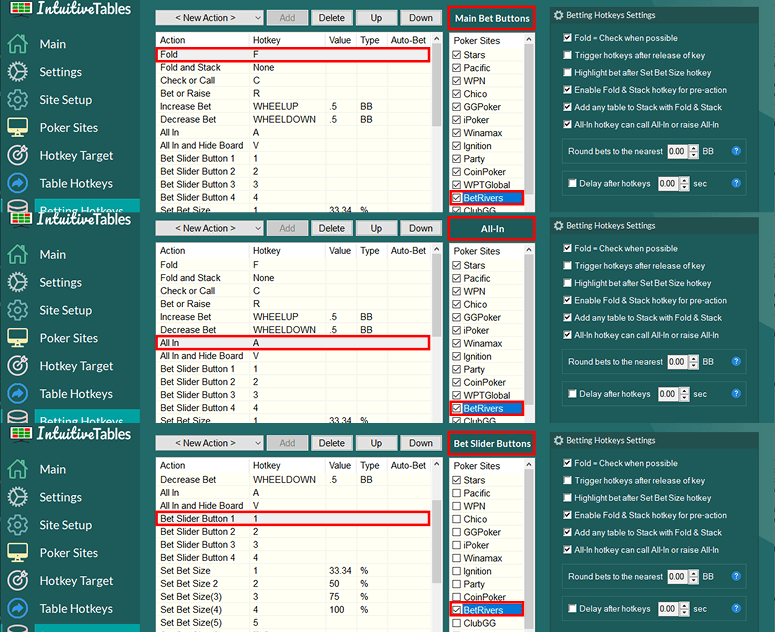Click Delete button in Main Bet Buttons panel

[331, 18]
